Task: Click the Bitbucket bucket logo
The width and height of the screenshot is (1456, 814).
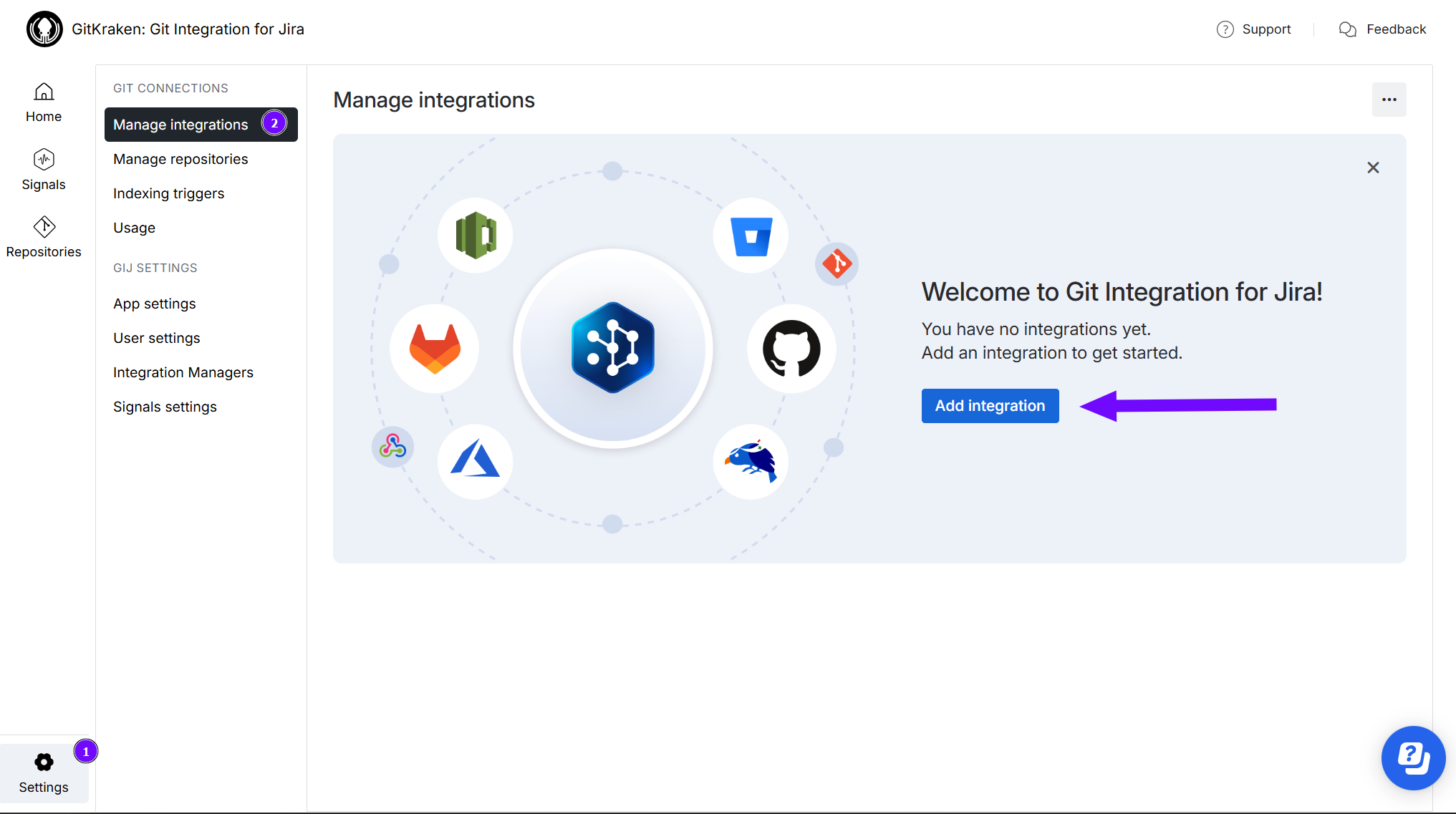Action: point(751,236)
